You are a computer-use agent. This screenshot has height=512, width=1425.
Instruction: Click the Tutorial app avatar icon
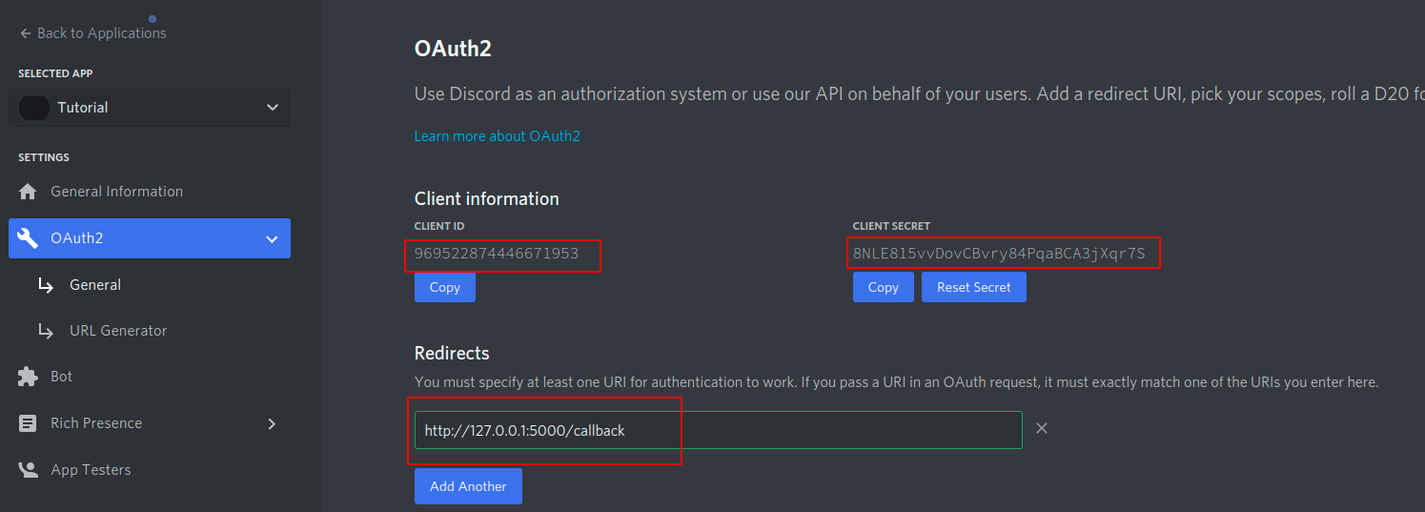tap(35, 107)
